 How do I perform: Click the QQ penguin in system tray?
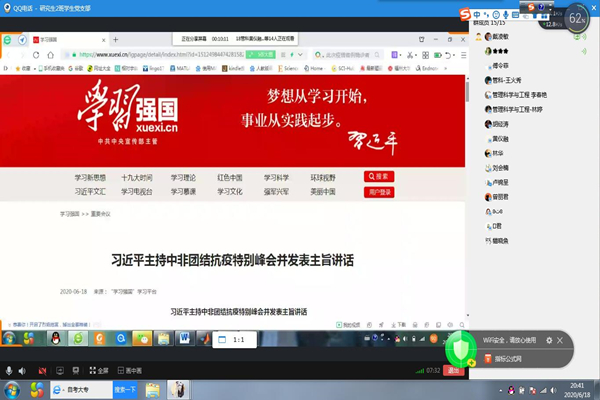[511, 390]
